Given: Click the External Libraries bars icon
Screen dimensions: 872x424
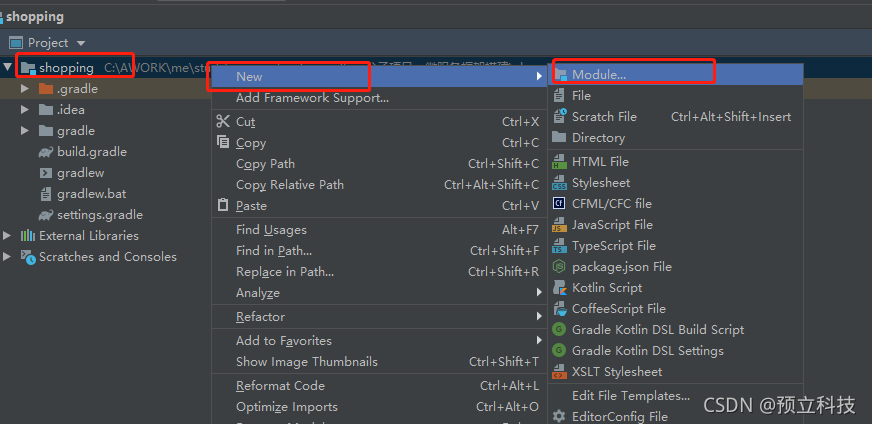Looking at the screenshot, I should point(28,235).
